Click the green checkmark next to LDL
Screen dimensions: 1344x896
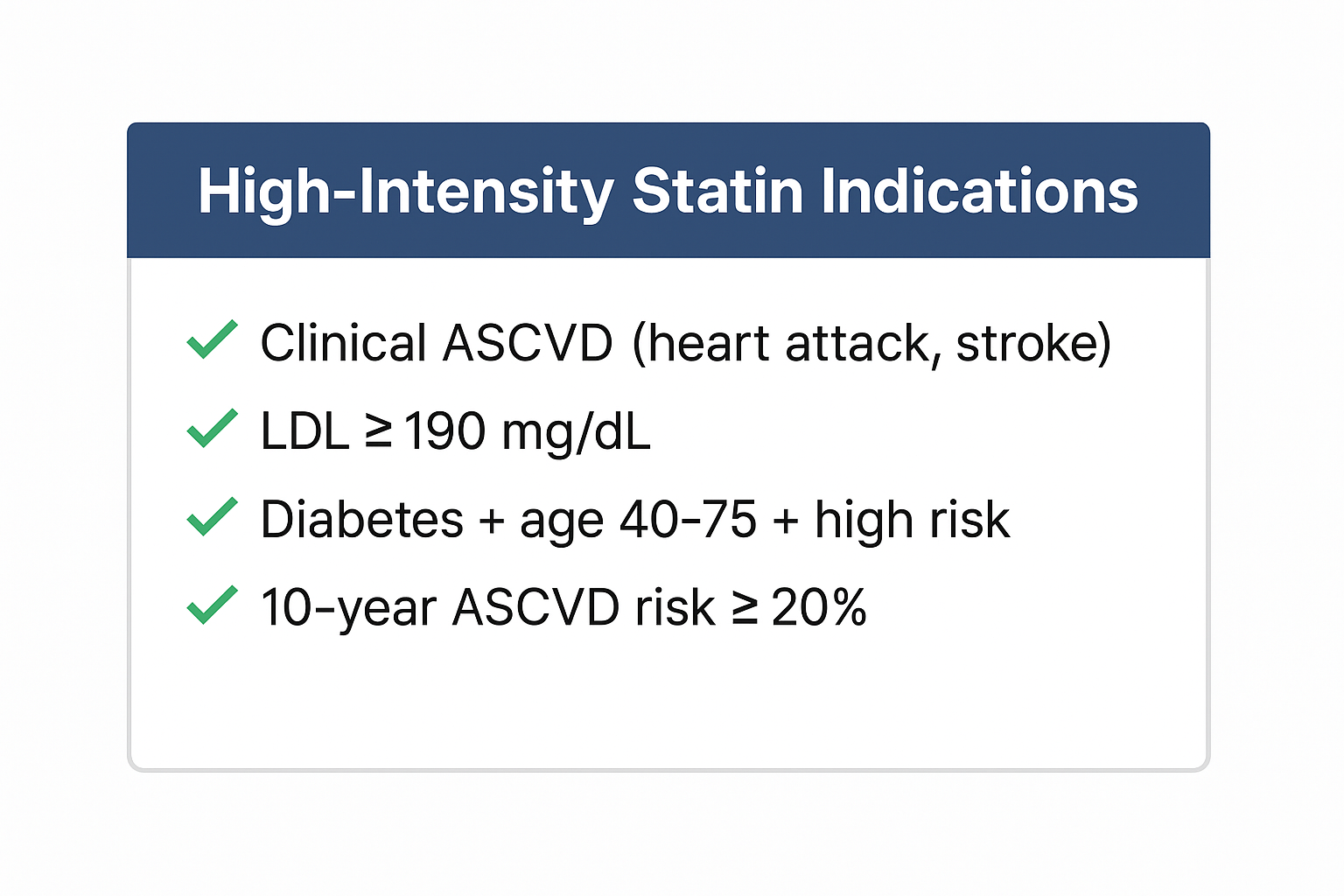click(212, 428)
